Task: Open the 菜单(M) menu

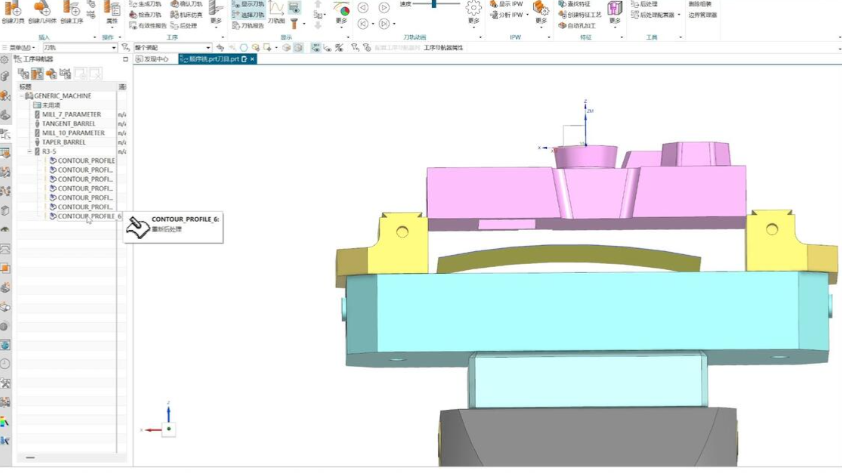Action: [21, 48]
